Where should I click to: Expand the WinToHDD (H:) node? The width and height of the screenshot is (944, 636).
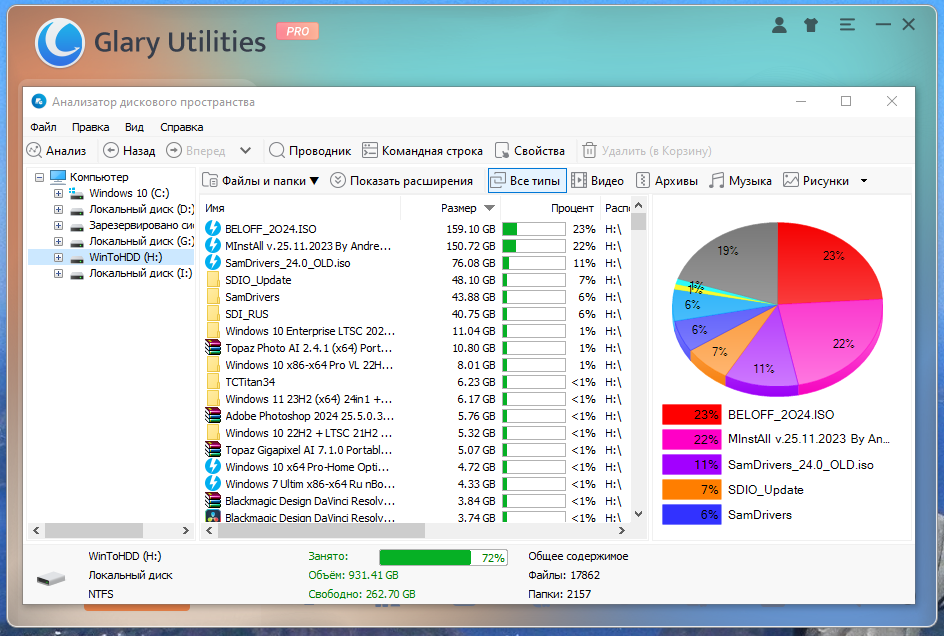[x=58, y=257]
